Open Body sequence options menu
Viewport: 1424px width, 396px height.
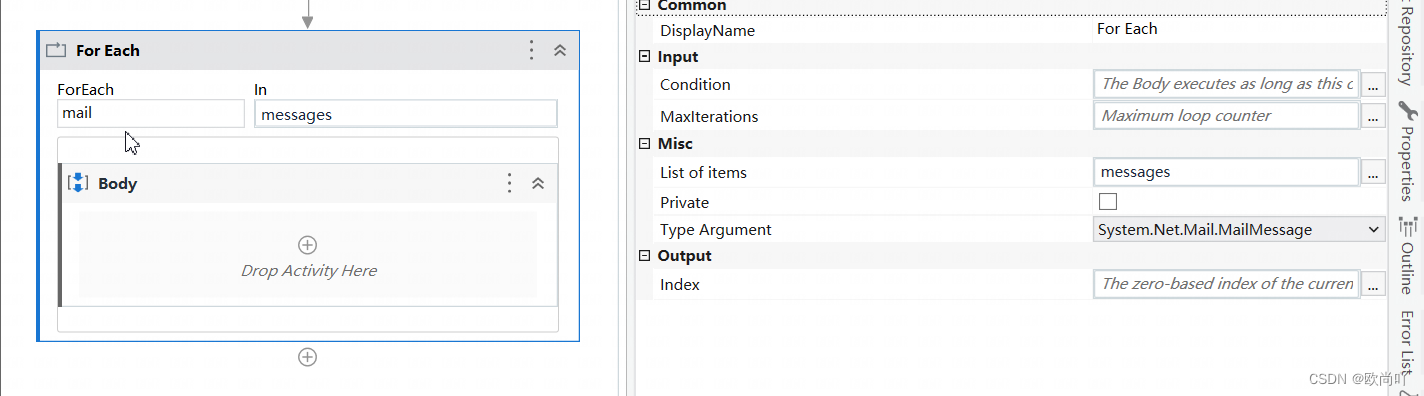coord(510,183)
